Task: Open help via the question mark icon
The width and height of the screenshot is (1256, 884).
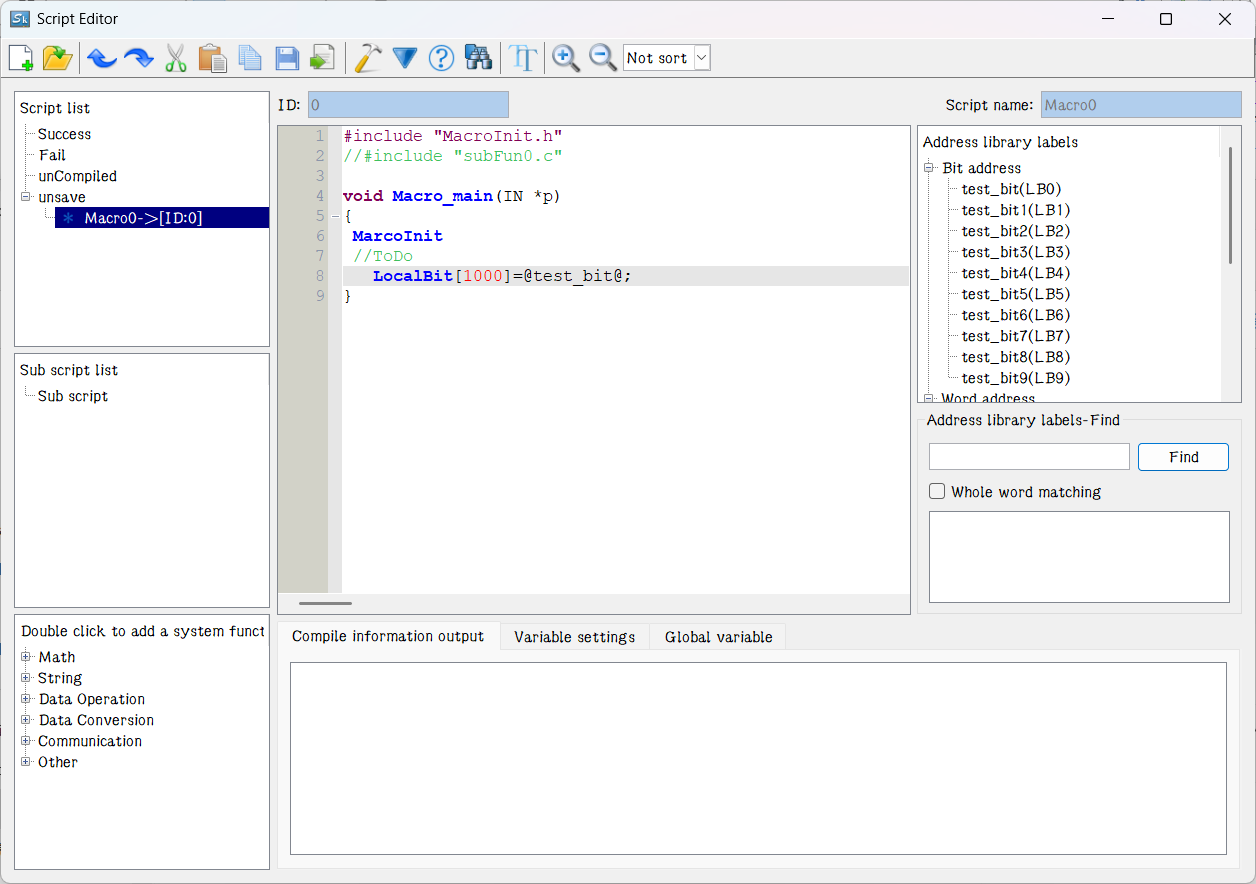Action: pyautogui.click(x=441, y=58)
